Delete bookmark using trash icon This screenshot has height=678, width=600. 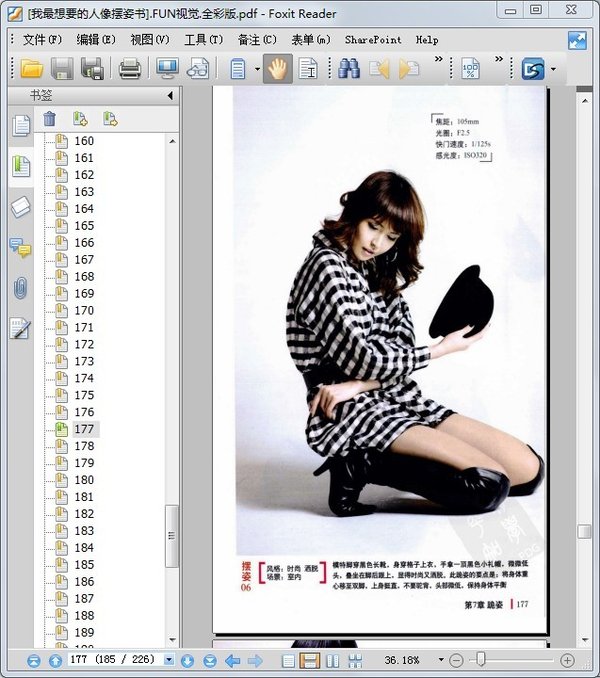(50, 119)
